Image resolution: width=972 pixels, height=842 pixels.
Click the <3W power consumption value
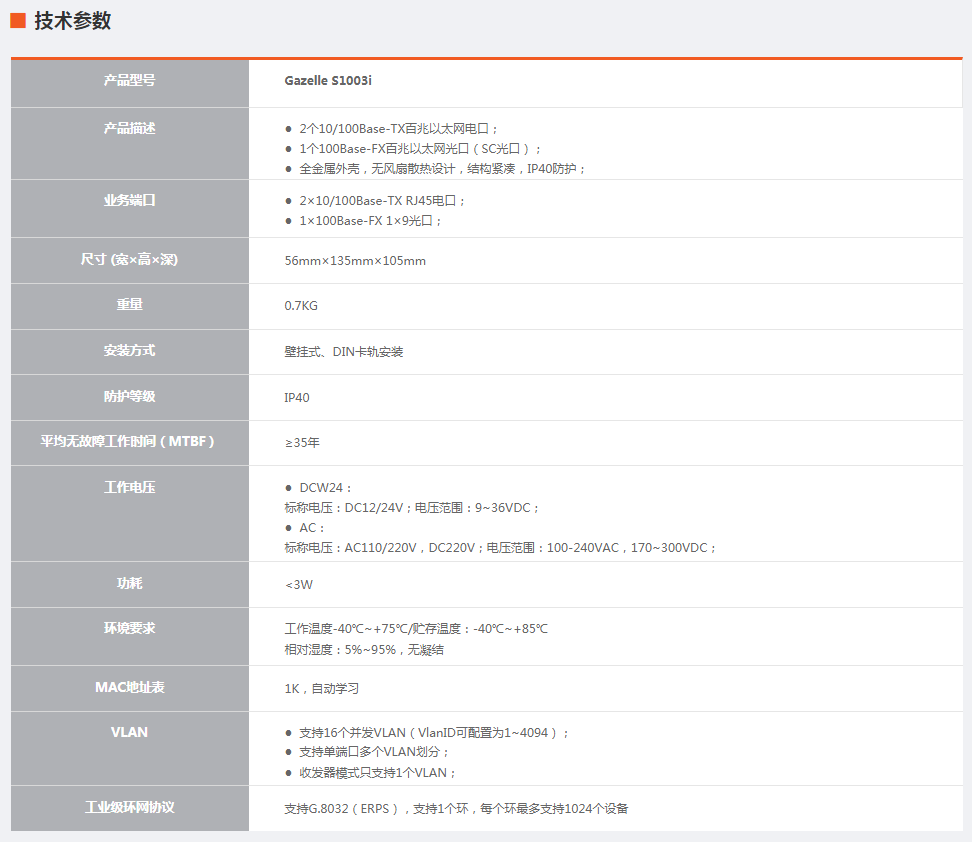click(x=299, y=585)
